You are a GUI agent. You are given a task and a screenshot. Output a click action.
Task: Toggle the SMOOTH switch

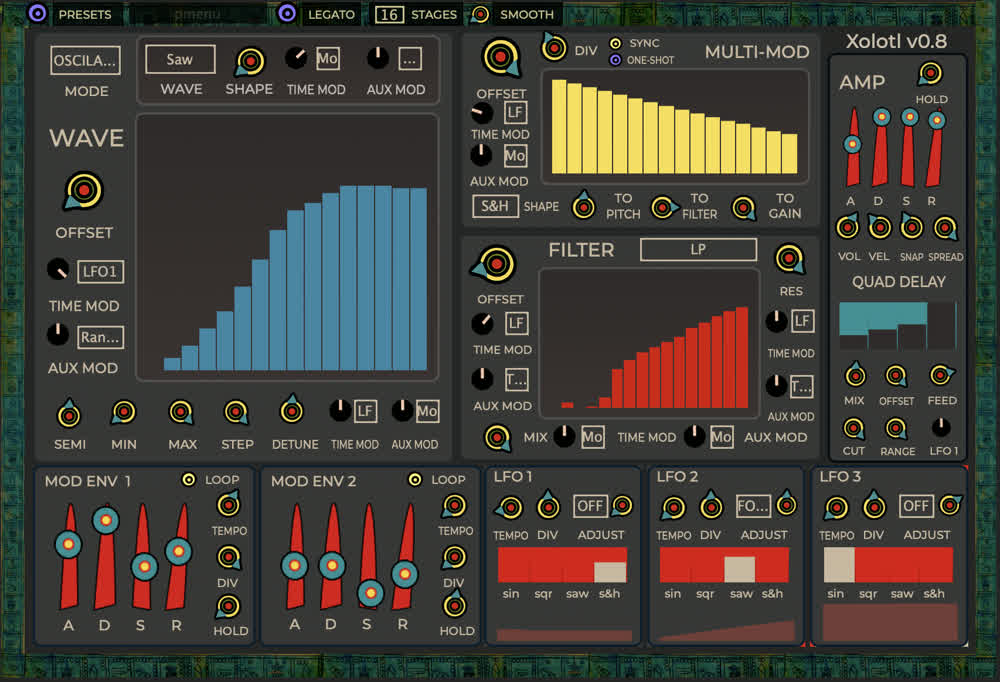480,14
